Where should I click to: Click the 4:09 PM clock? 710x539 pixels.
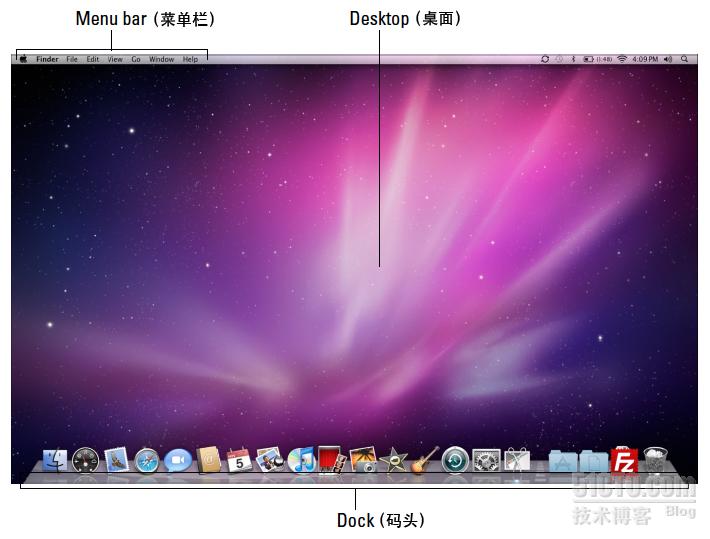645,59
